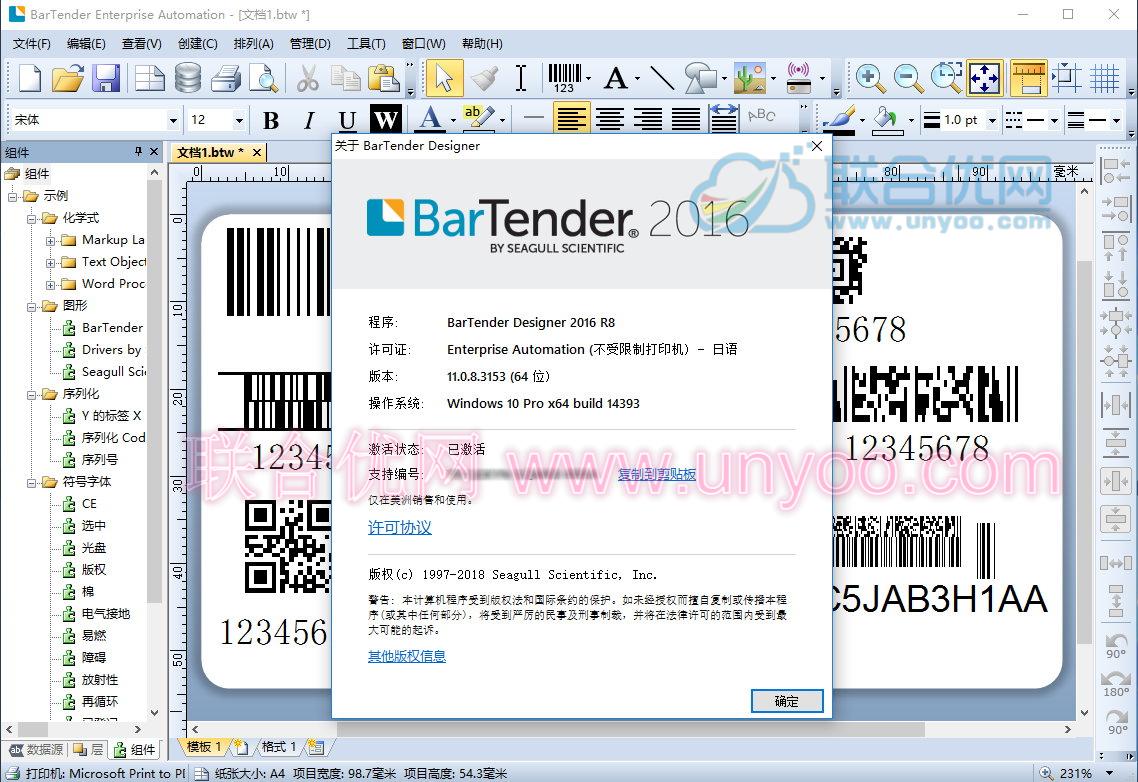Open the 文件(F) menu
The image size is (1138, 782).
point(31,44)
